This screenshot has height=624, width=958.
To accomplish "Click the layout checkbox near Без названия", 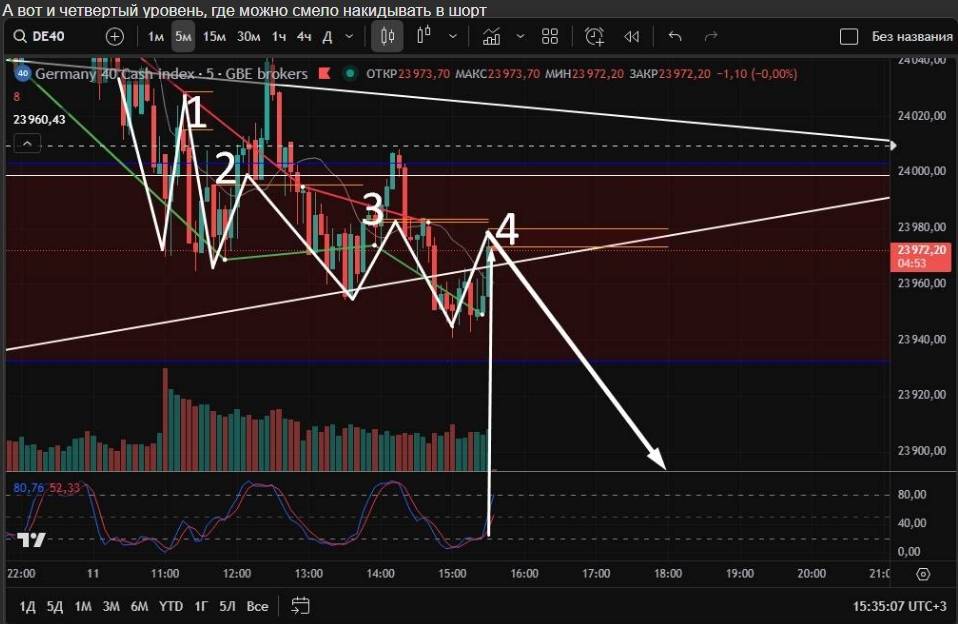I will [x=849, y=37].
